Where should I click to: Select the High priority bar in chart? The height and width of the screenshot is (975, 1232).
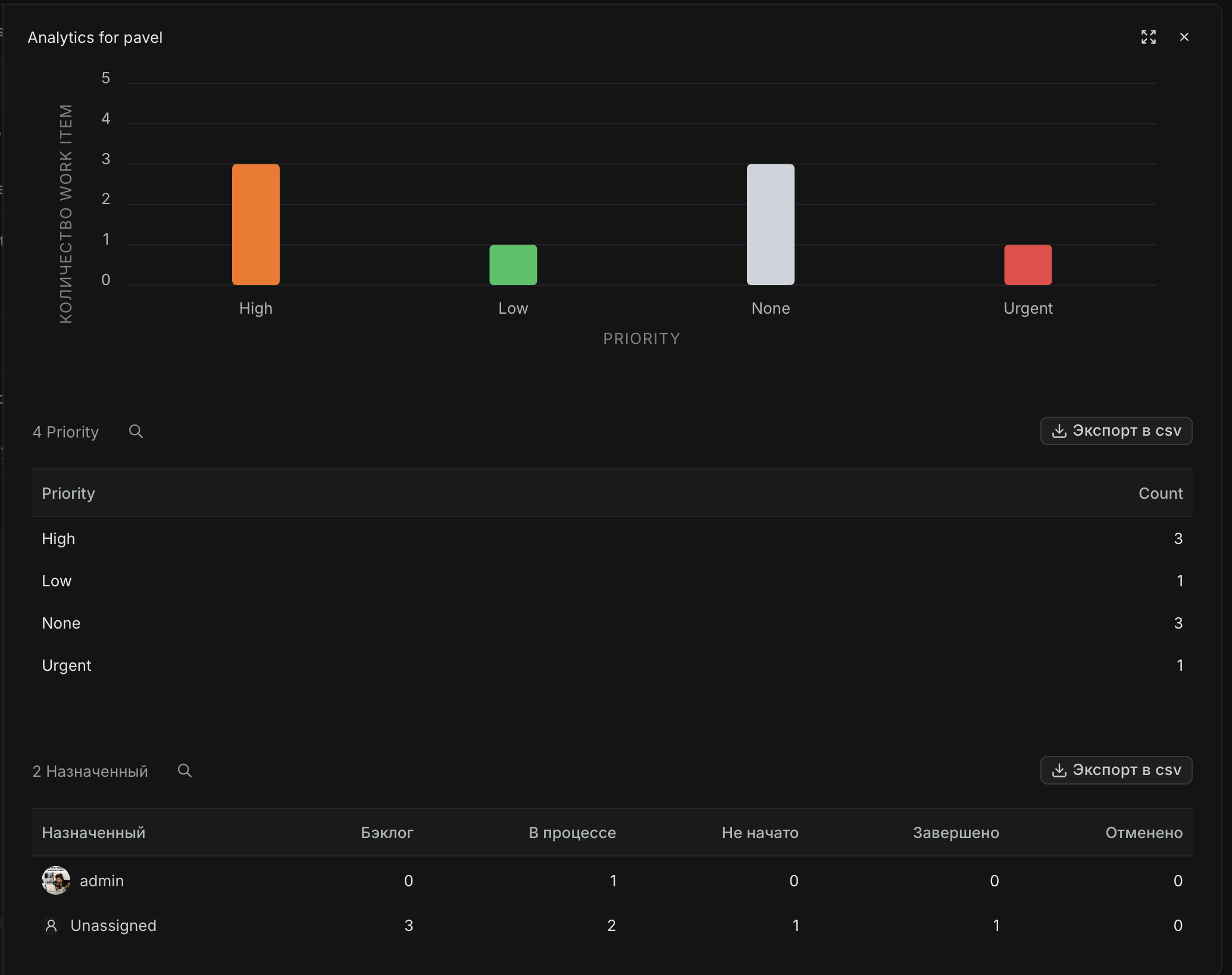(x=255, y=224)
